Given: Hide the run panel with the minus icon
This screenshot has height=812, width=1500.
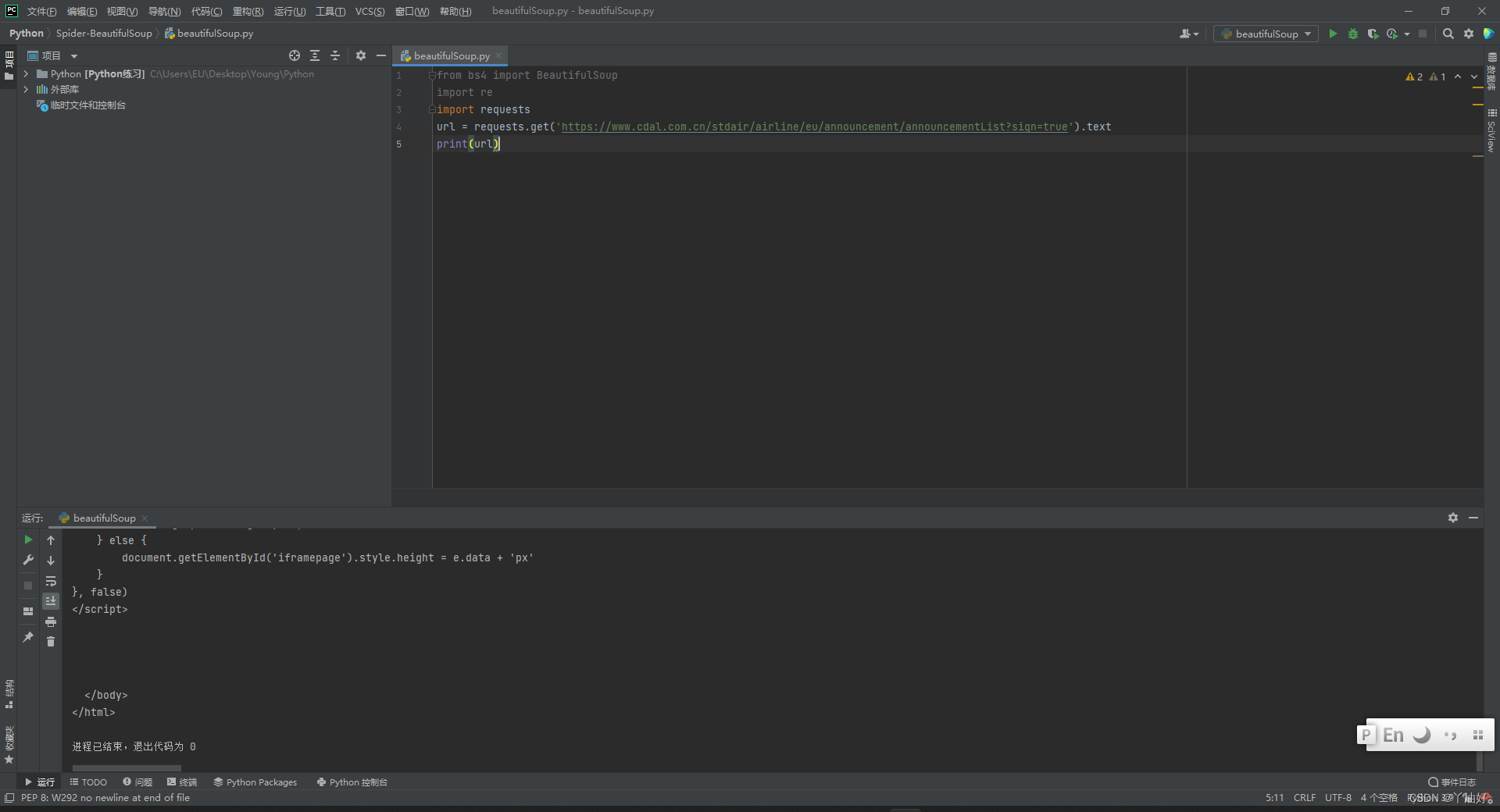Looking at the screenshot, I should pos(1473,518).
